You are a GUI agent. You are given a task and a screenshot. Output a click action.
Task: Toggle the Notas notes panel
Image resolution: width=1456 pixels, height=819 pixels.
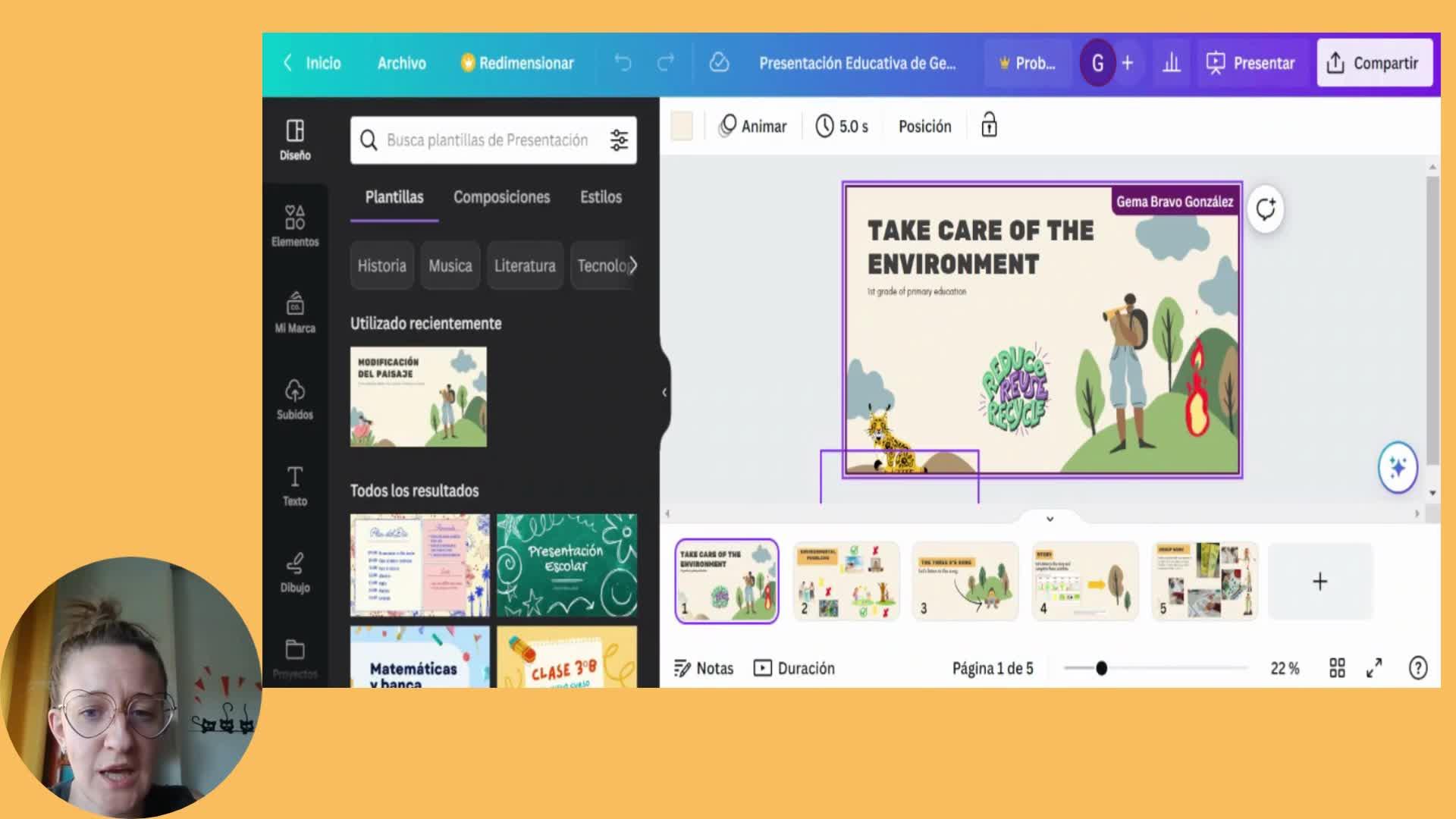(704, 668)
